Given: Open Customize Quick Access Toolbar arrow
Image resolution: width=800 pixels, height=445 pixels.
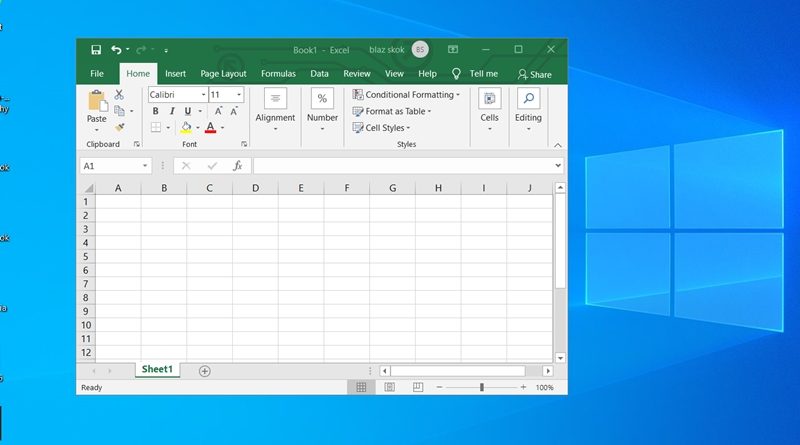Looking at the screenshot, I should coord(166,50).
